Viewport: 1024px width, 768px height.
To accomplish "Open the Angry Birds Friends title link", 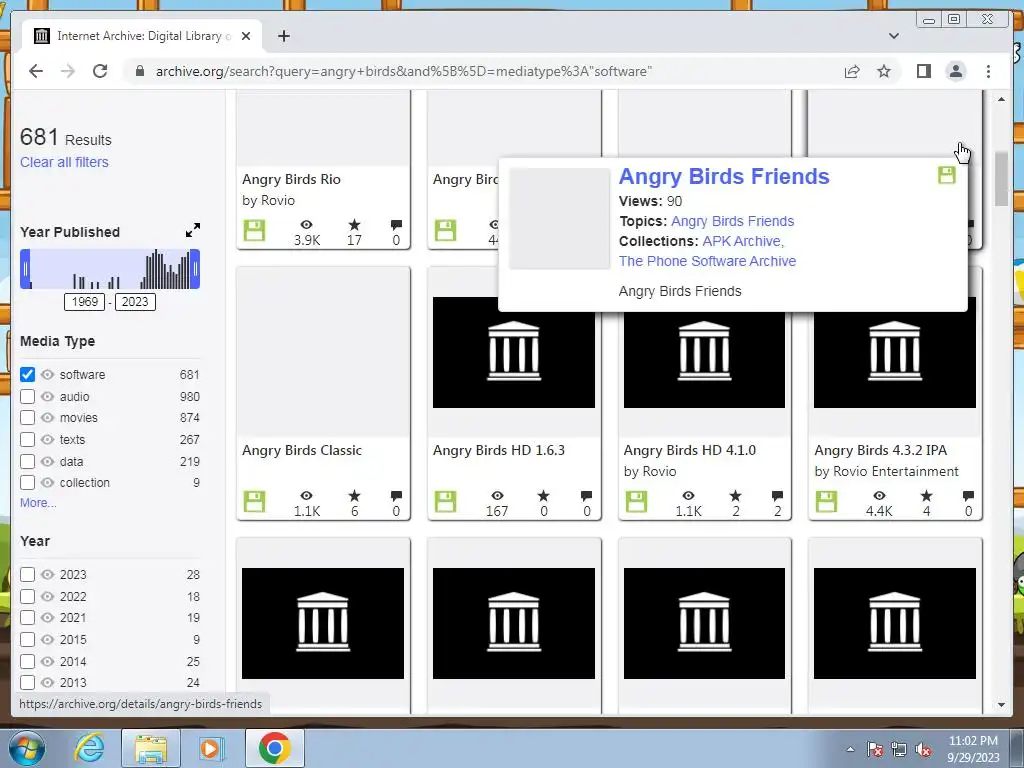I will (724, 176).
